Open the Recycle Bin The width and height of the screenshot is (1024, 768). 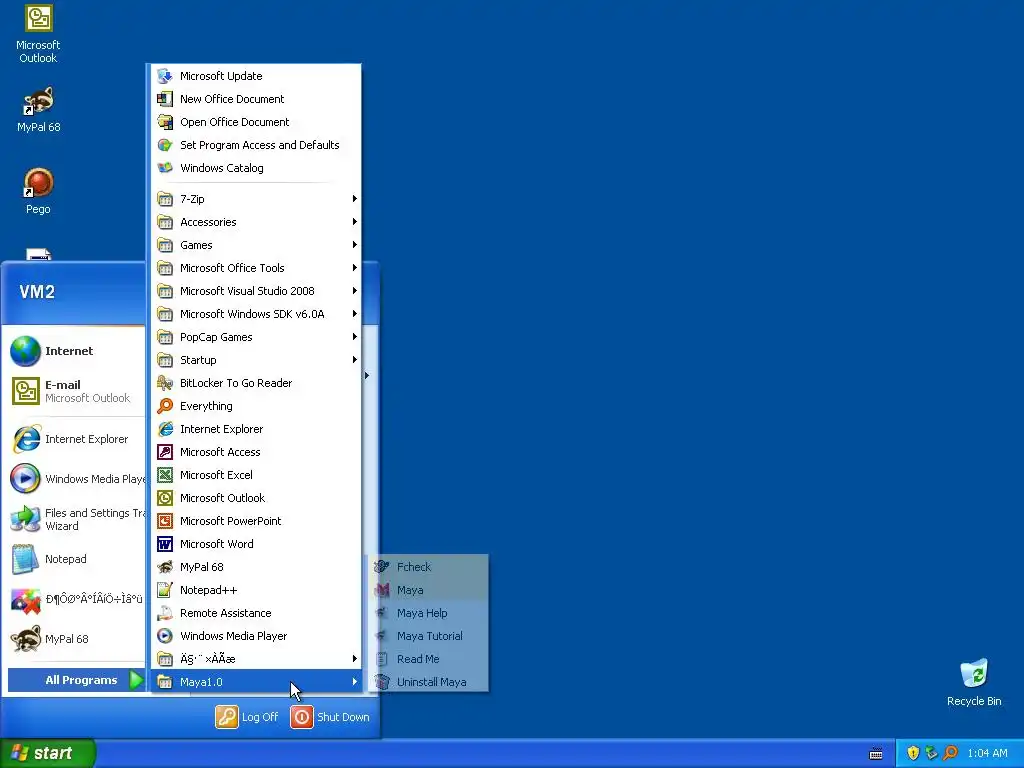coord(974,682)
